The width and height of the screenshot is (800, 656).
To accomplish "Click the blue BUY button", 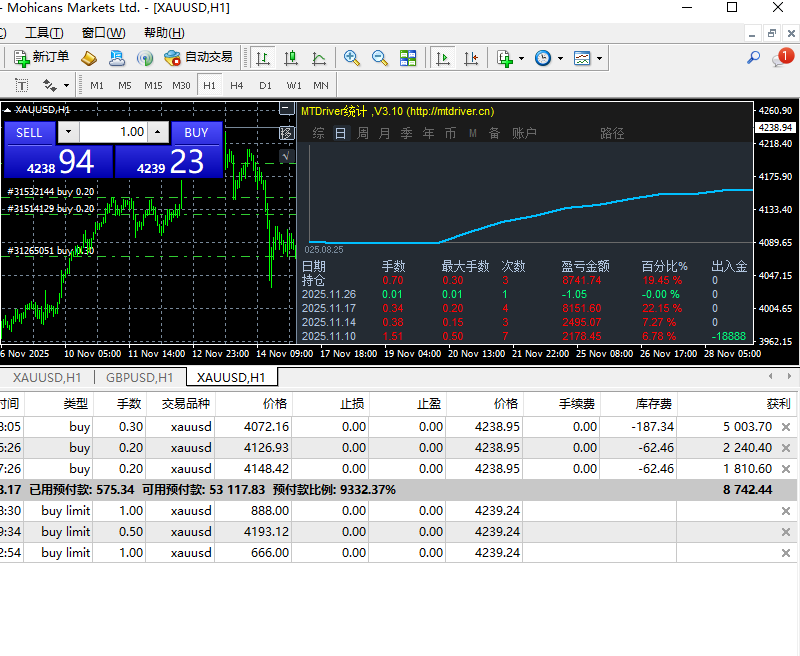I will (x=196, y=132).
